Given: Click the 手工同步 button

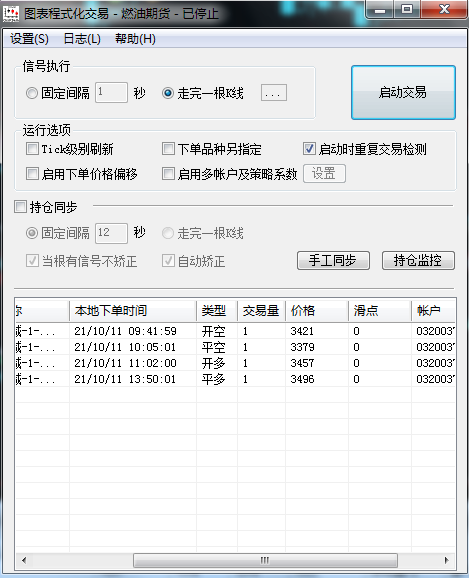Looking at the screenshot, I should click(x=333, y=261).
